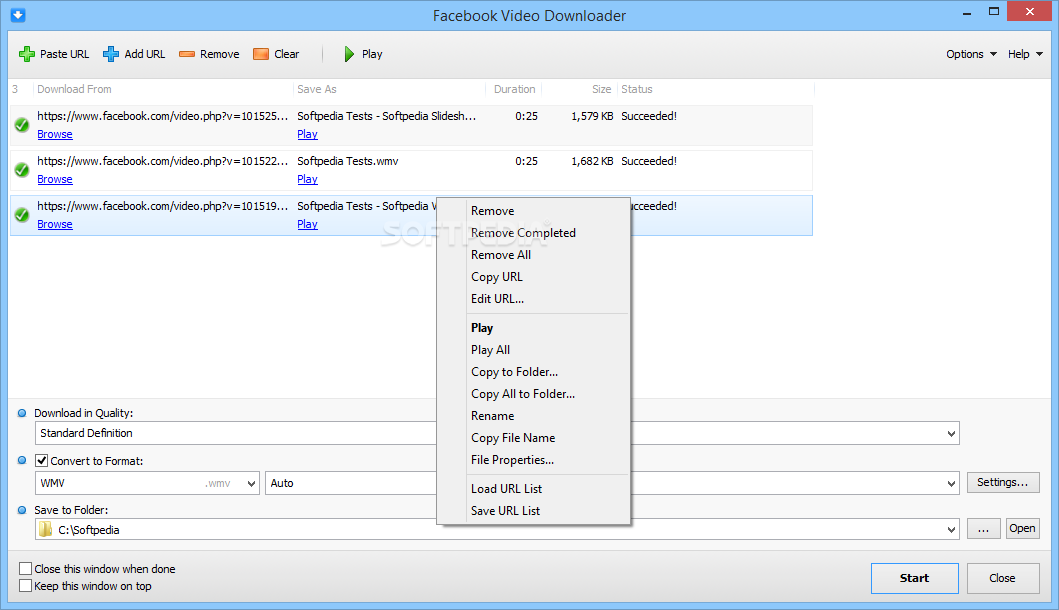Click the green Paste URL plus icon

27,54
